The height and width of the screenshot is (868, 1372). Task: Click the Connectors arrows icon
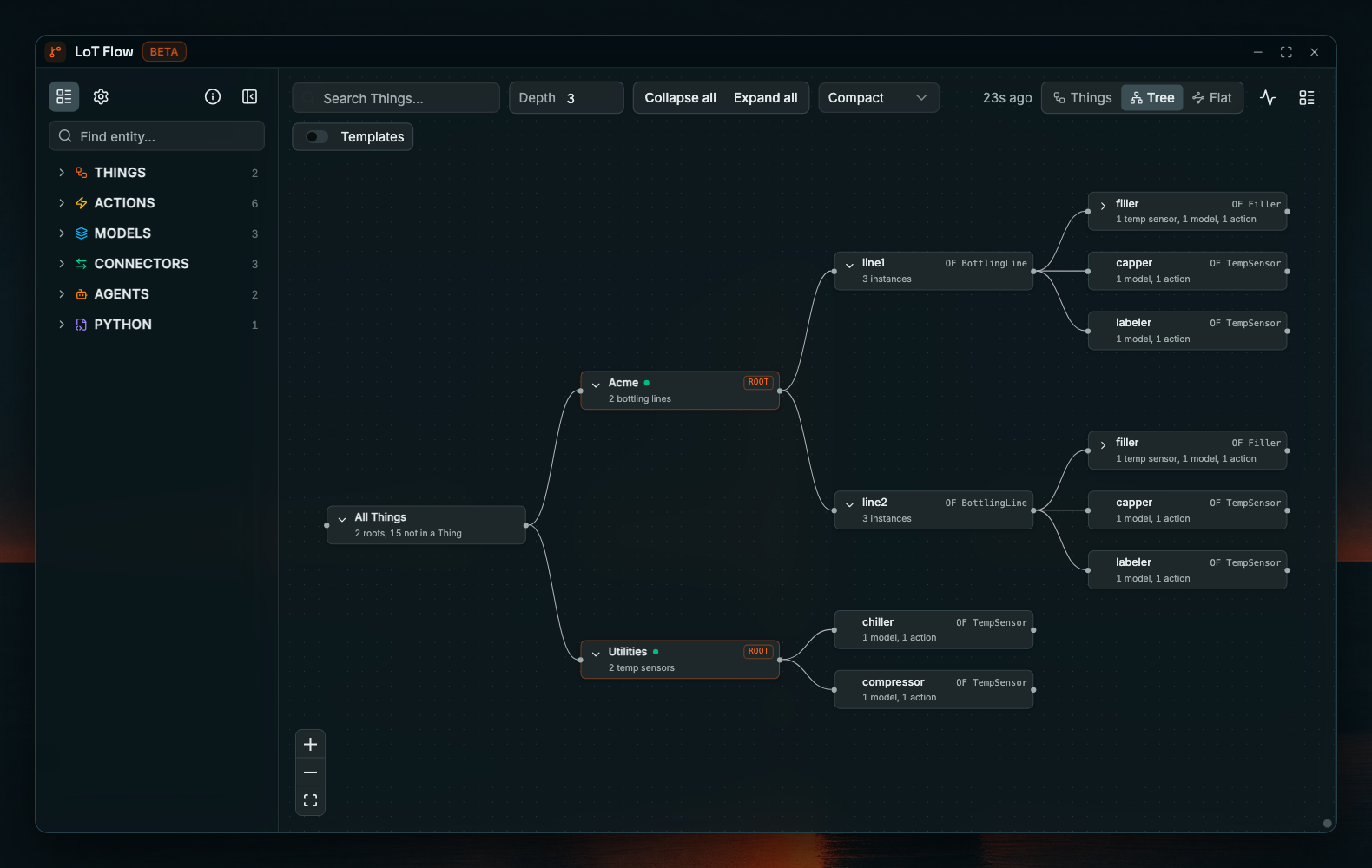(x=82, y=264)
